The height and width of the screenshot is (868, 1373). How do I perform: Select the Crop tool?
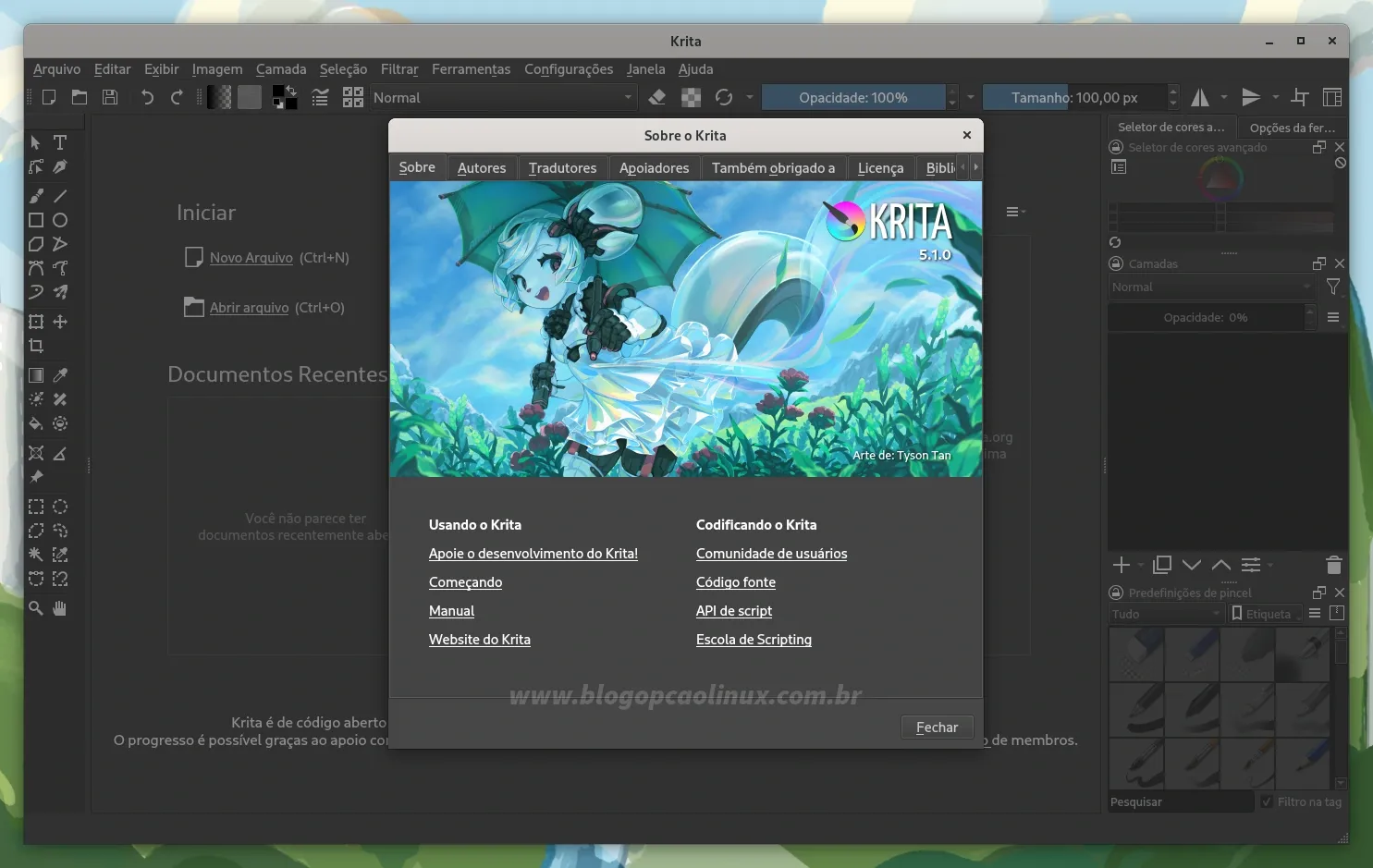pyautogui.click(x=36, y=346)
